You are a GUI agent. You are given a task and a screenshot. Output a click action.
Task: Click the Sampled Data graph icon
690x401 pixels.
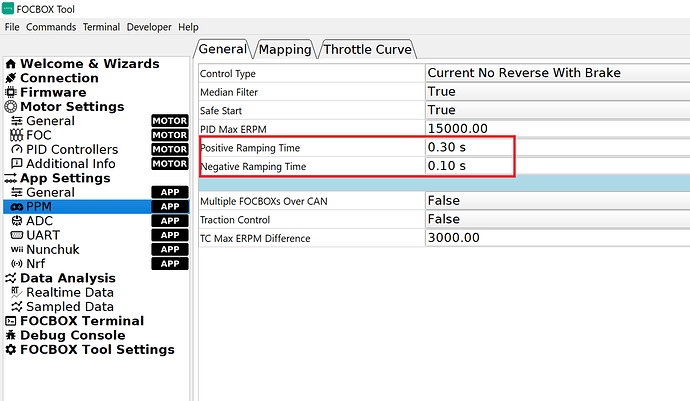17,307
